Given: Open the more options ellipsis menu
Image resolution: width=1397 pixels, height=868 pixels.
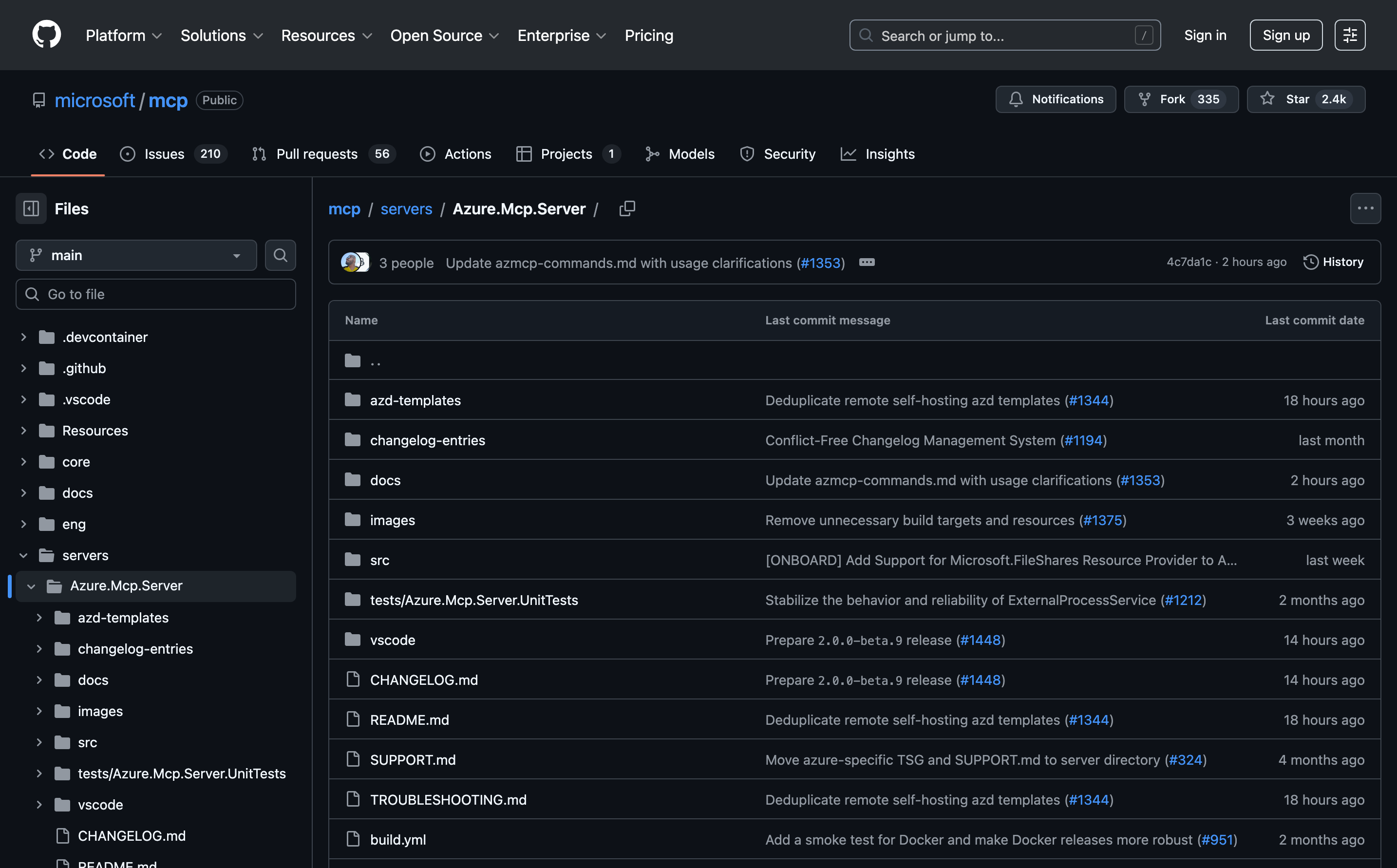Looking at the screenshot, I should coord(1365,208).
